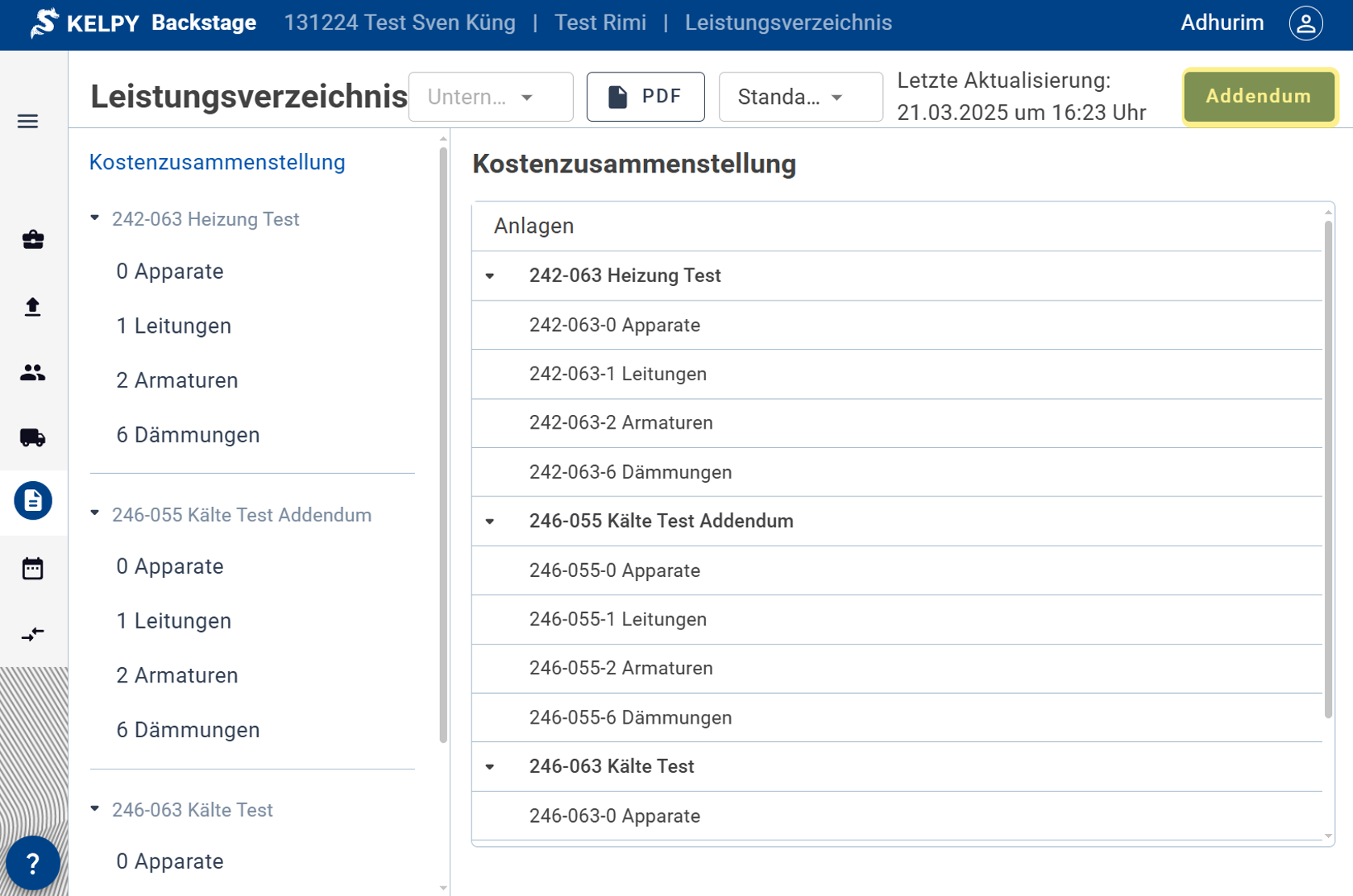Open the help question mark button
Viewport: 1353px width, 896px height.
tap(33, 864)
